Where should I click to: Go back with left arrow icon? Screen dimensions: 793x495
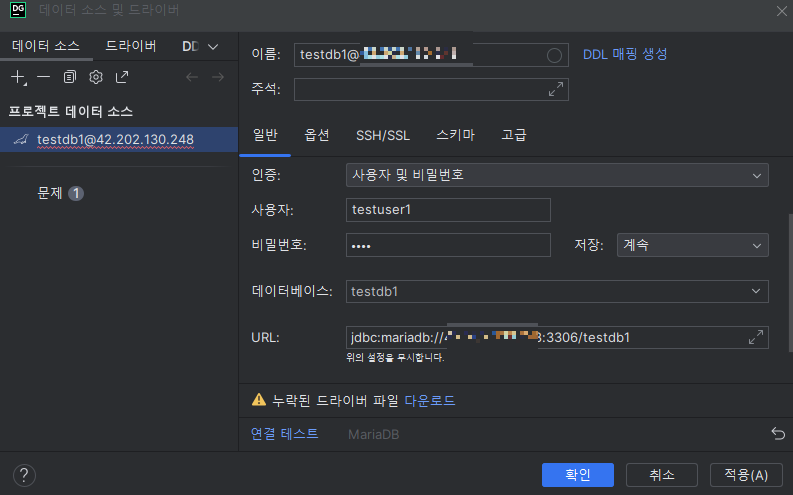pyautogui.click(x=192, y=77)
